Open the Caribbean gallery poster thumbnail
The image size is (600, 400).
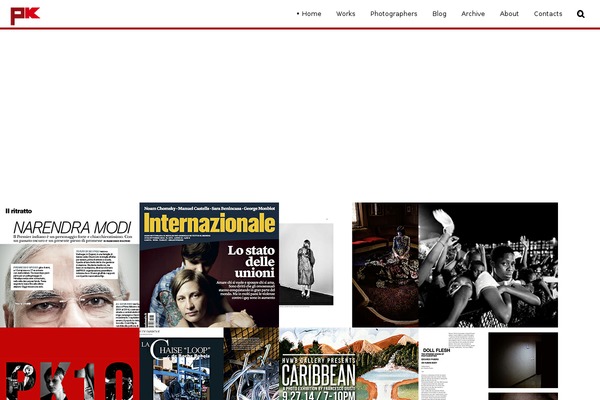point(349,364)
